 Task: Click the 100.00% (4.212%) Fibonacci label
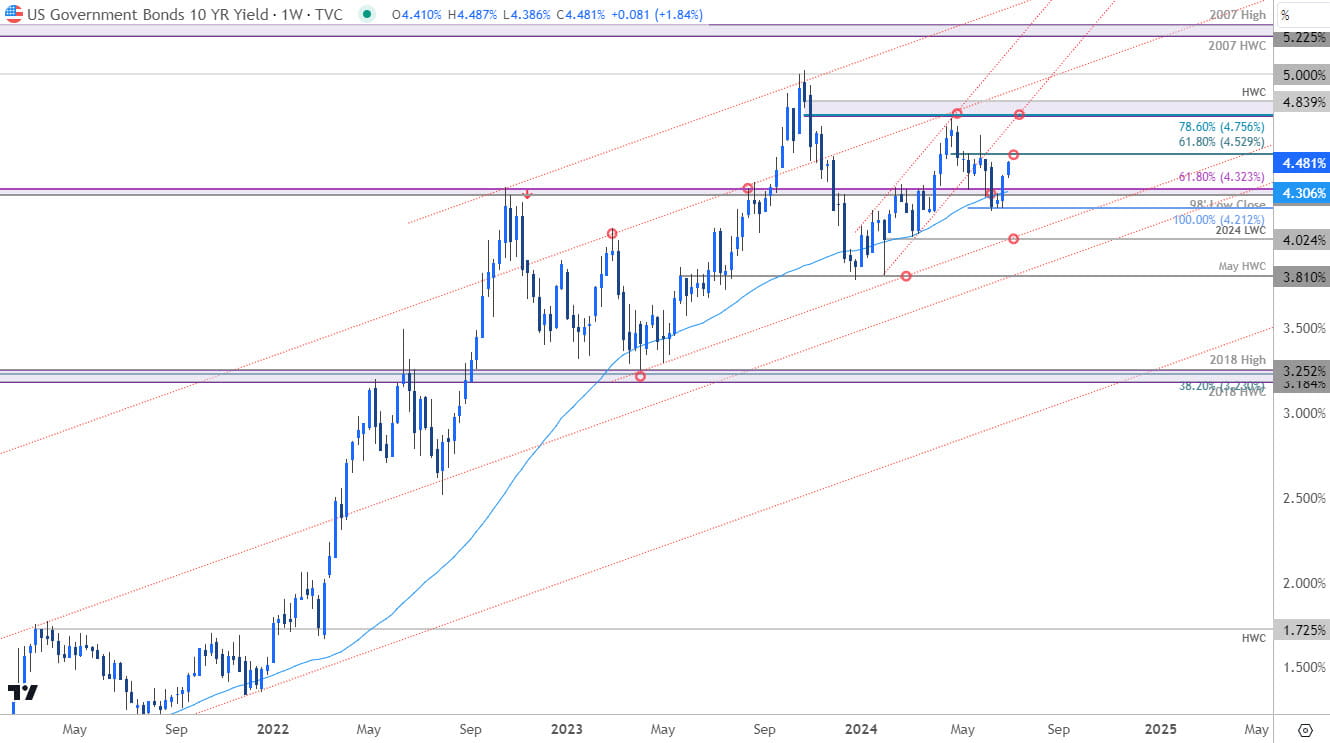(x=1220, y=219)
